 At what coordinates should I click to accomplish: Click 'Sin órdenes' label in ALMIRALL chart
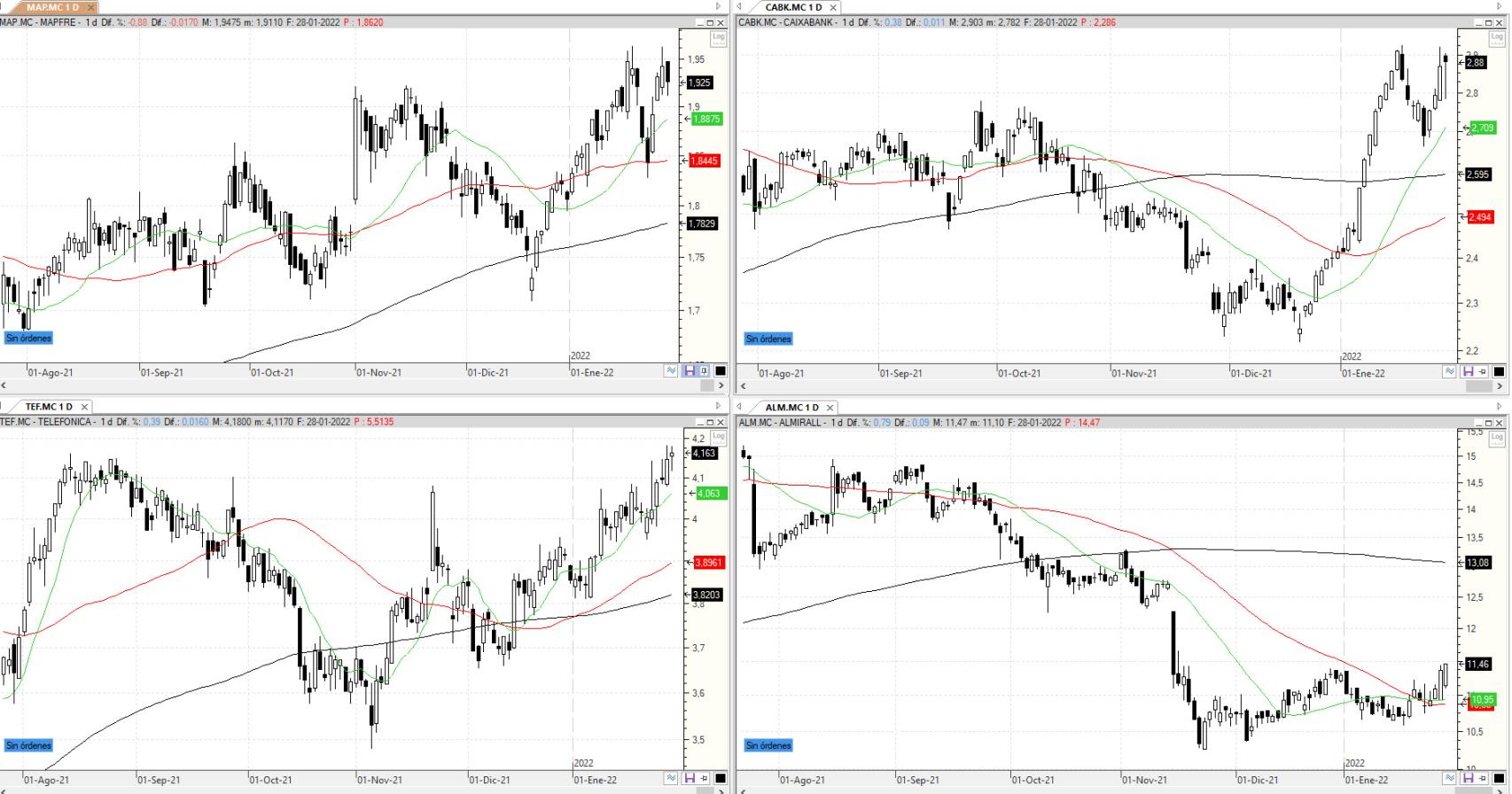(x=768, y=745)
